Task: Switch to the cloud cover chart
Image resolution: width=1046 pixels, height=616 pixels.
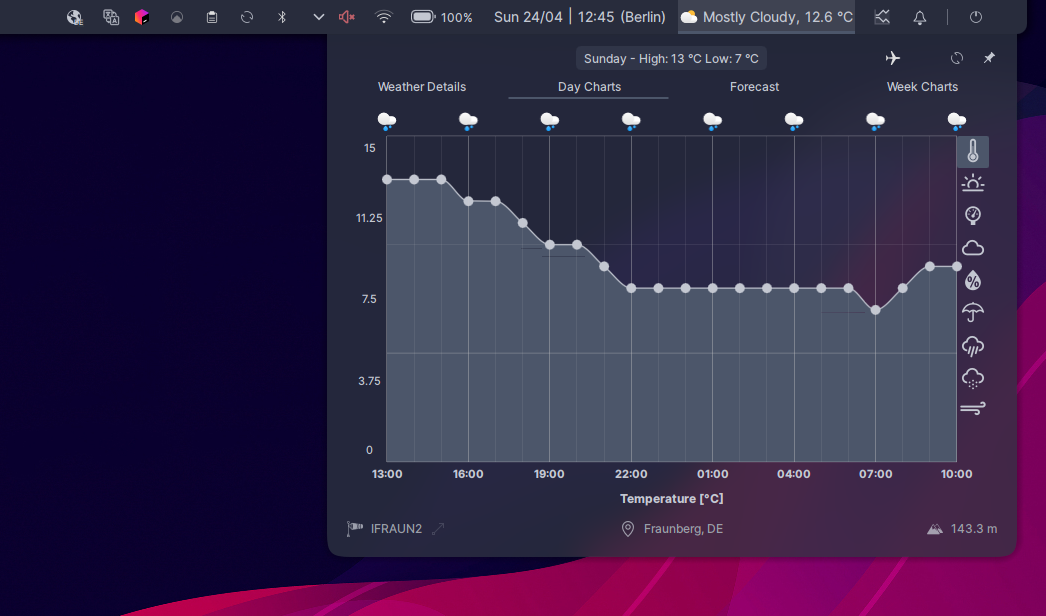Action: [973, 248]
